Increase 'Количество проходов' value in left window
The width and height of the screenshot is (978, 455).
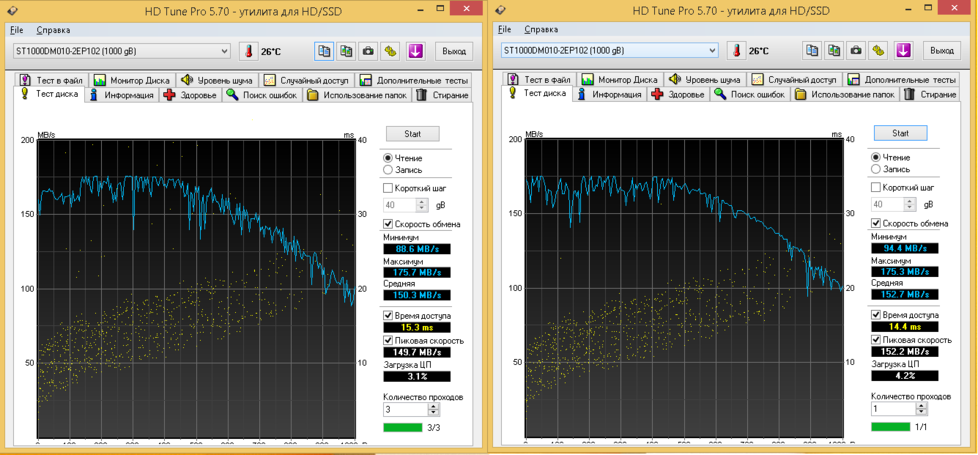click(x=434, y=406)
